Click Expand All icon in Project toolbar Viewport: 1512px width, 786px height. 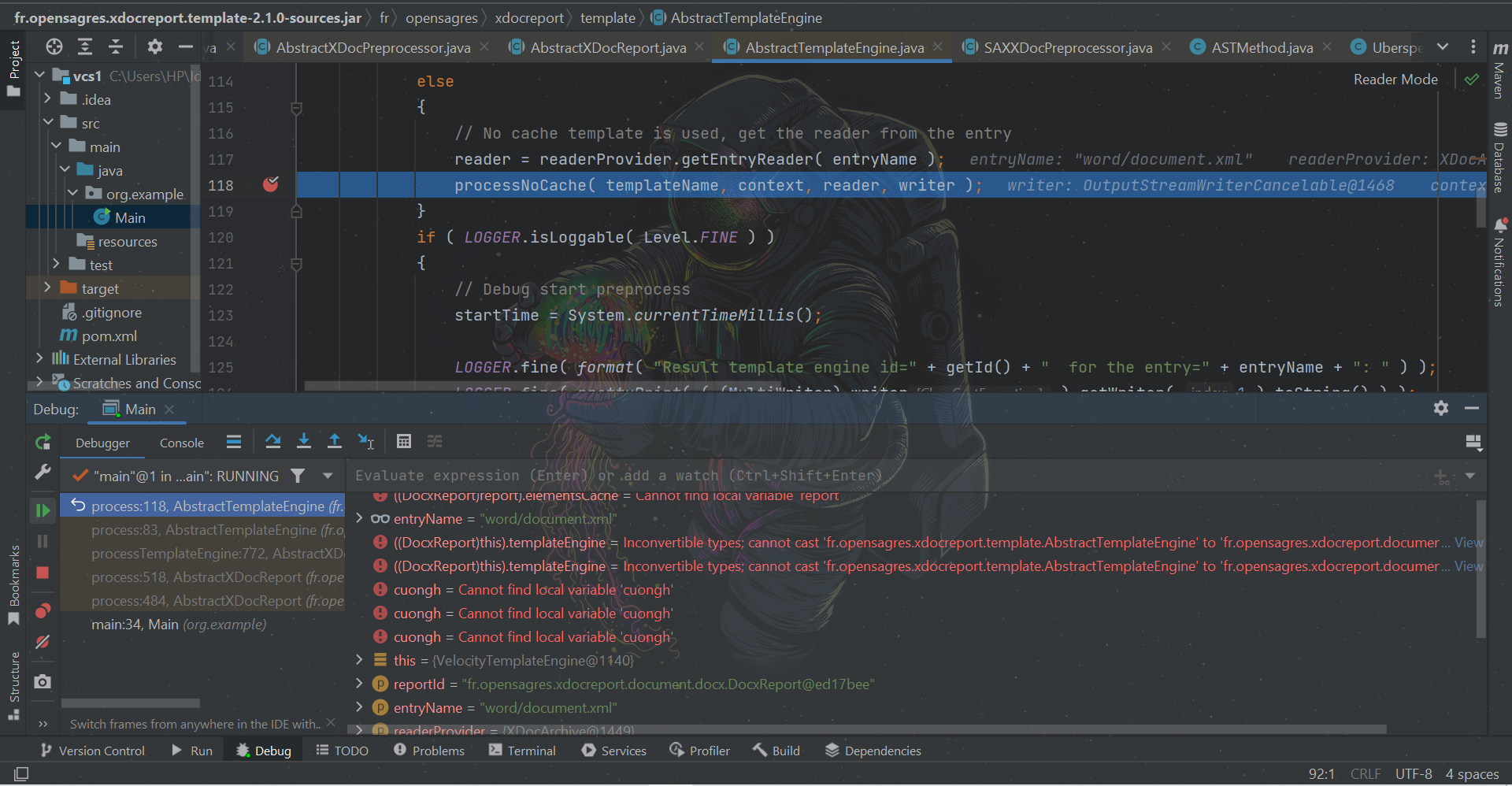point(85,47)
